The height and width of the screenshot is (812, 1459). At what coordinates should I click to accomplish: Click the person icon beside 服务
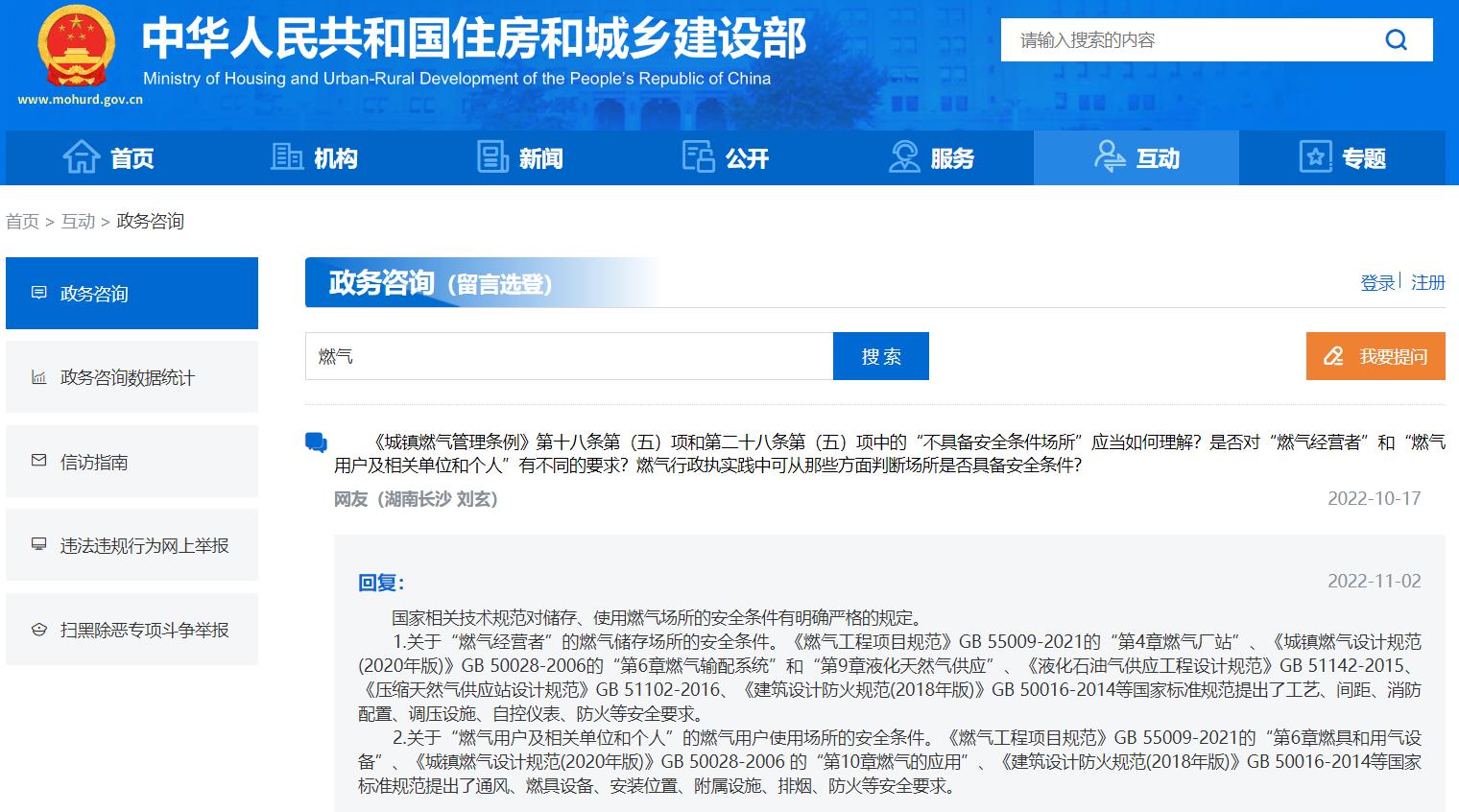[904, 156]
